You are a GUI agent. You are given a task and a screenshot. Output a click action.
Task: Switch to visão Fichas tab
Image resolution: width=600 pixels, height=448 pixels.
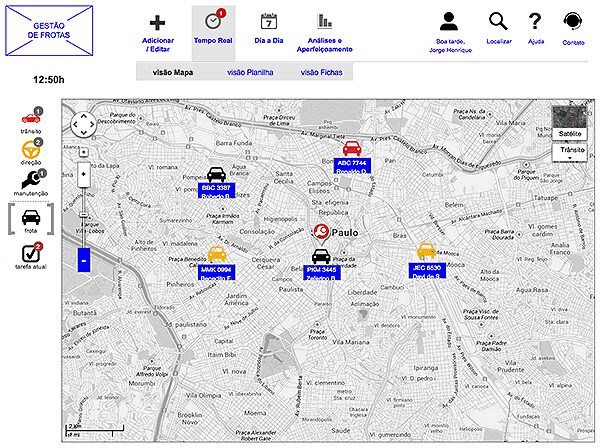(321, 72)
